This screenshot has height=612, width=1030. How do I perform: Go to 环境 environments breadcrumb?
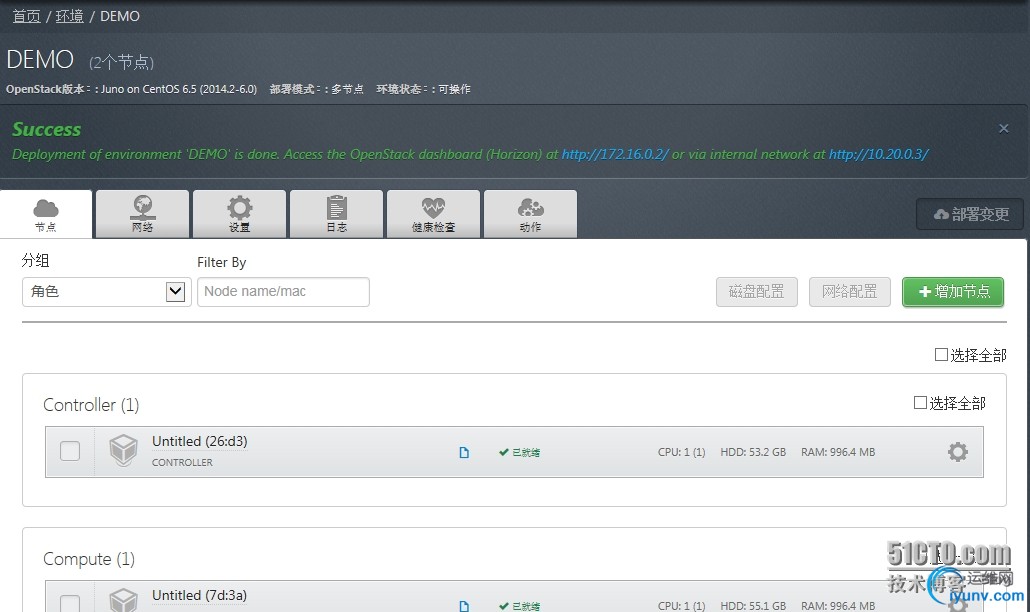click(x=69, y=16)
